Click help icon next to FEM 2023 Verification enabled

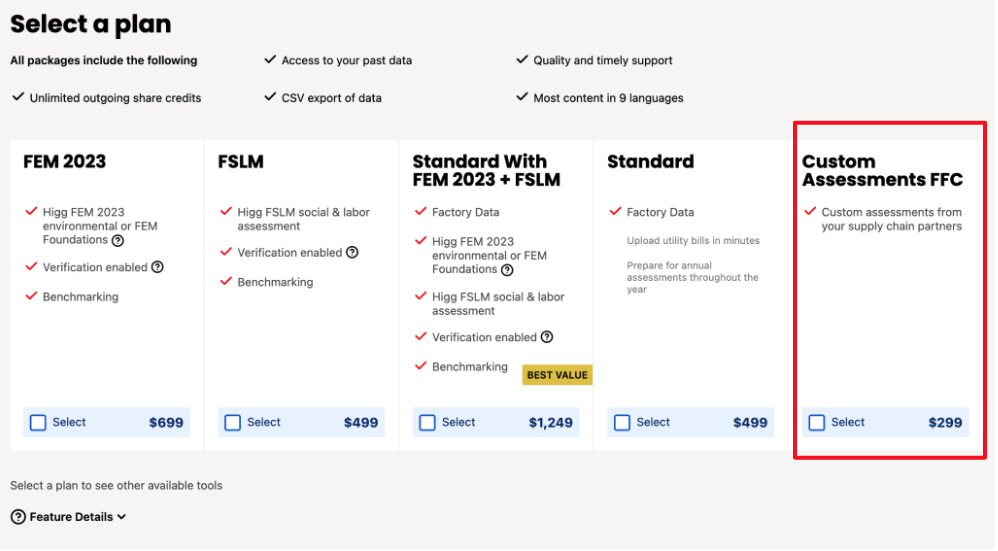[x=157, y=267]
